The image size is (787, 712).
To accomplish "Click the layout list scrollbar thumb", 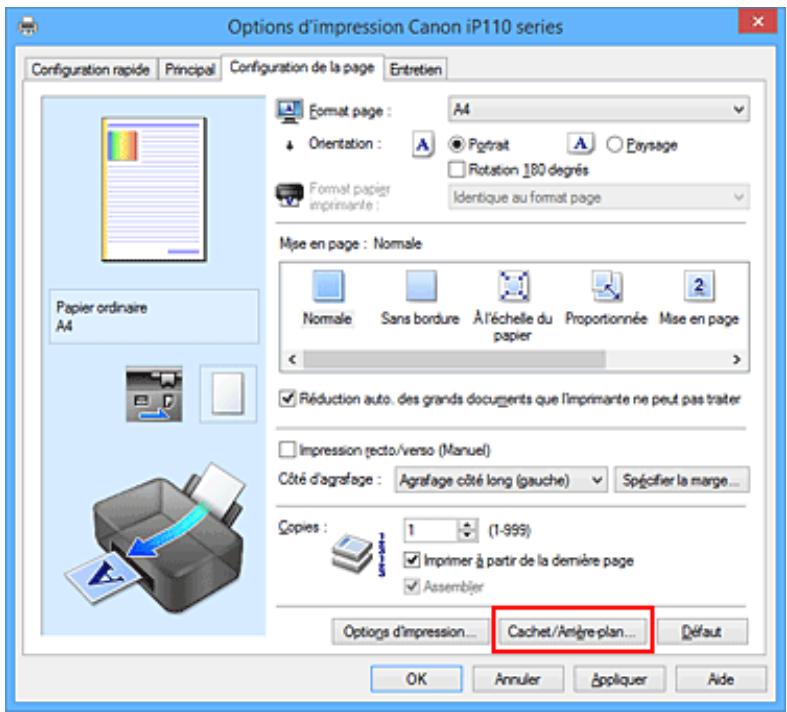I will [454, 359].
